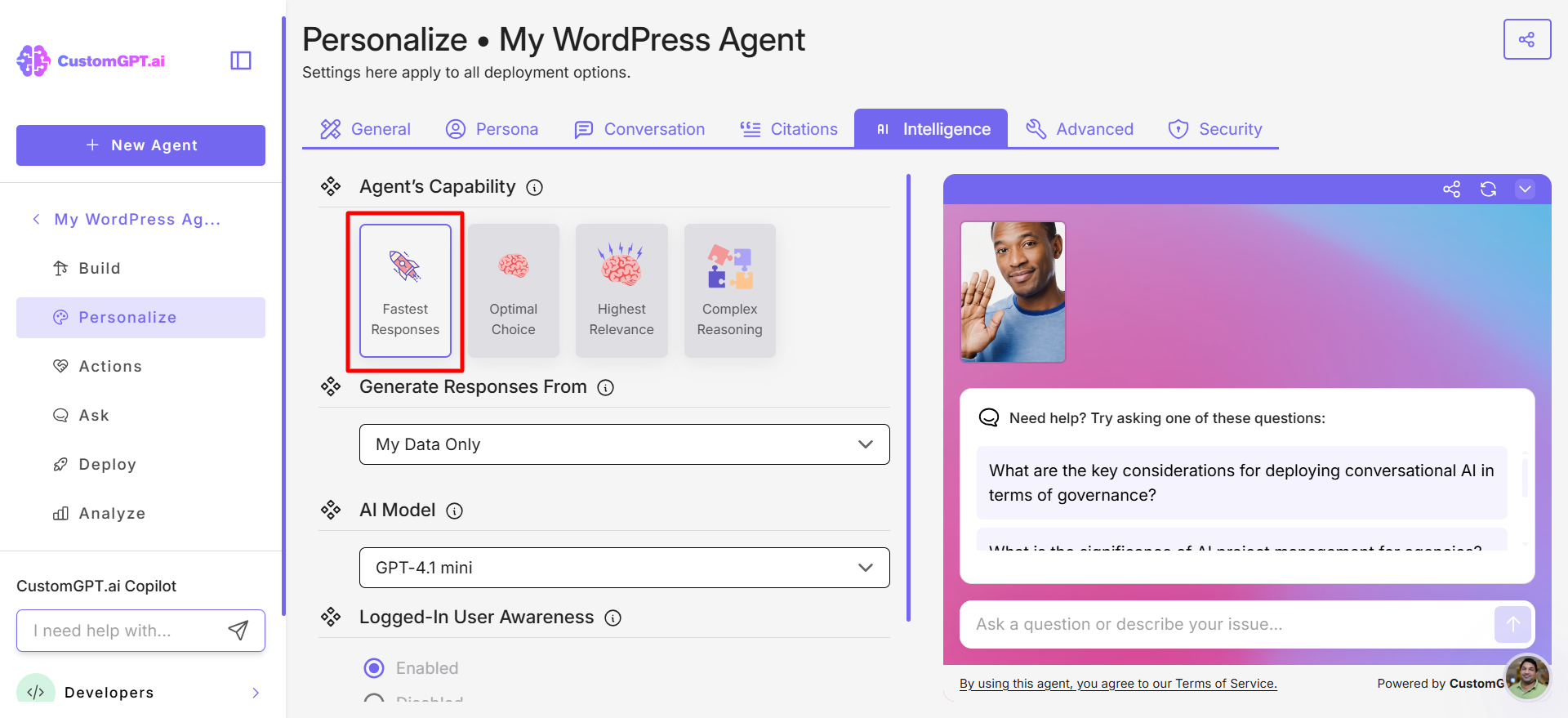The image size is (1568, 718).
Task: Open the Analyze section
Action: [140, 513]
